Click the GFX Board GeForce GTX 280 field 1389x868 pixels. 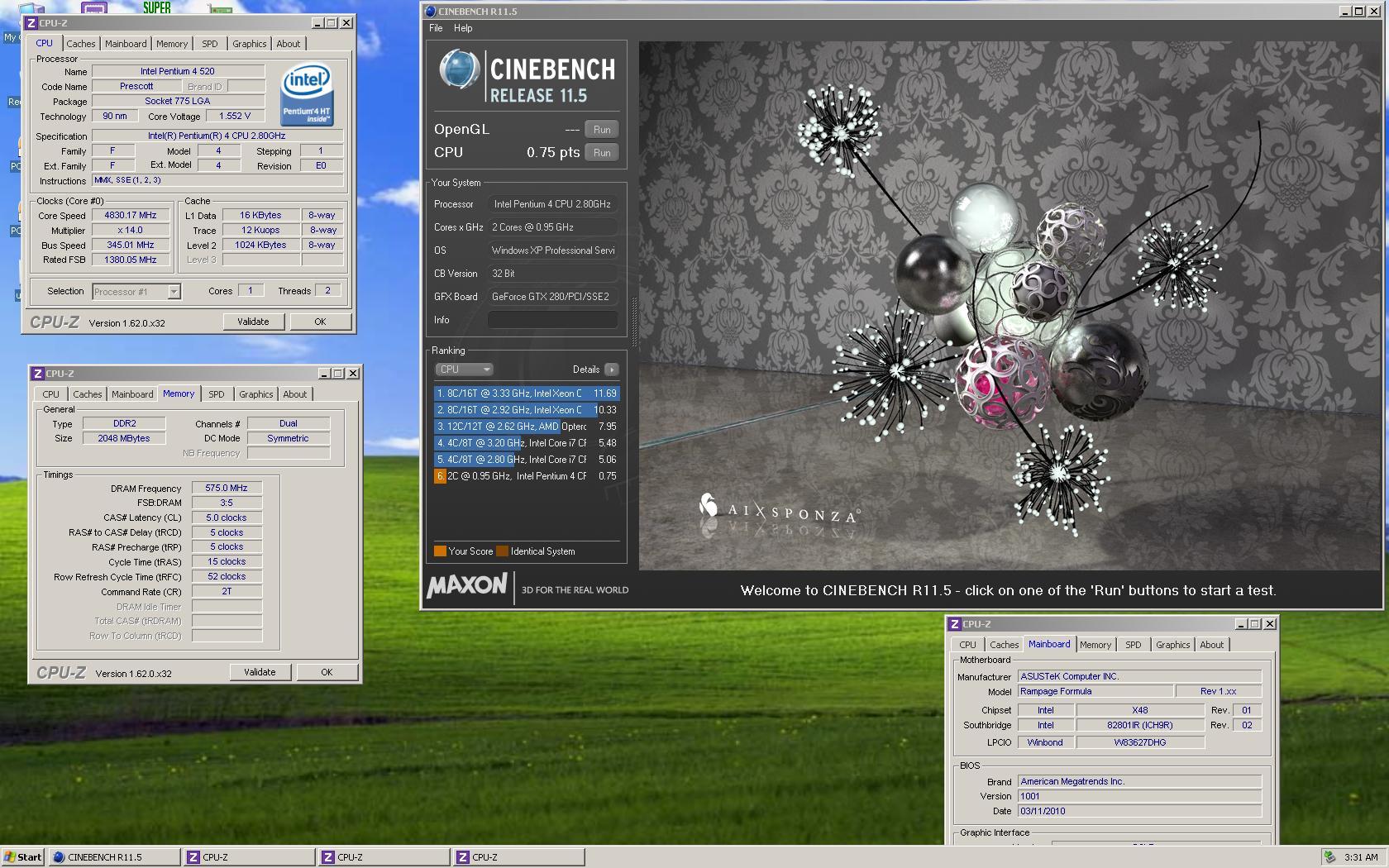click(552, 297)
